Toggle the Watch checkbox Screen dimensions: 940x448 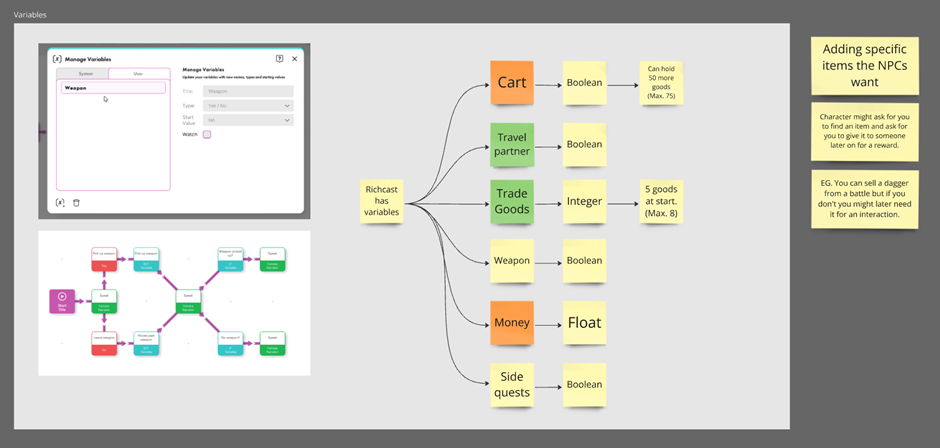207,133
